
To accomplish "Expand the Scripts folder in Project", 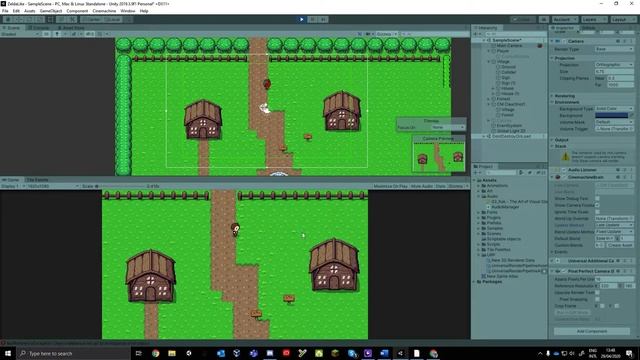I will [479, 244].
